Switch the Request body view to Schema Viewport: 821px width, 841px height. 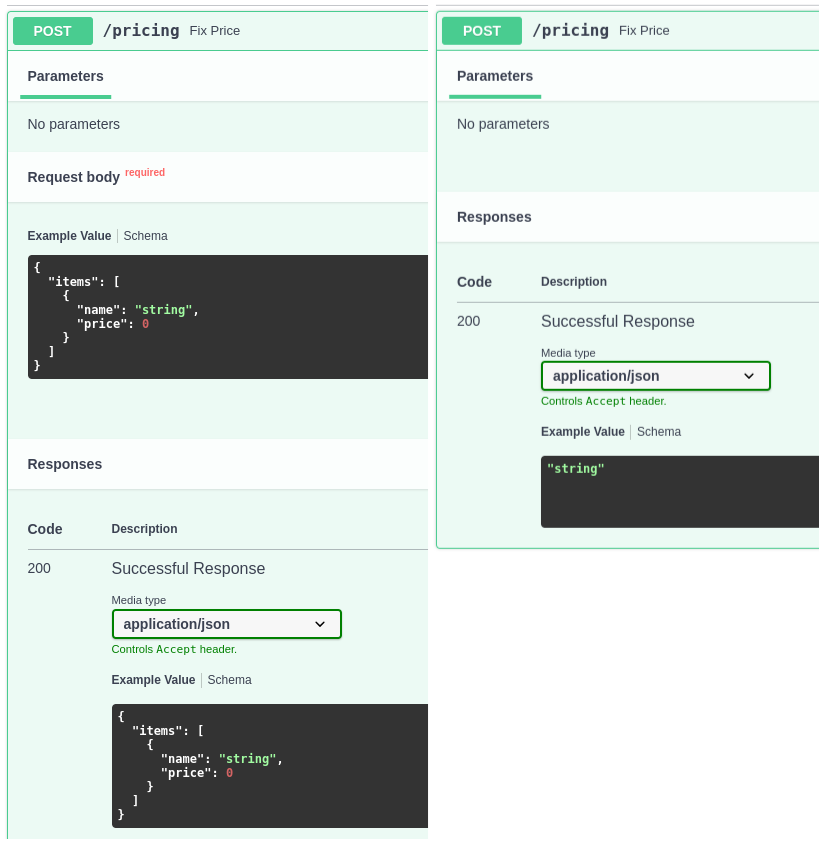[146, 236]
